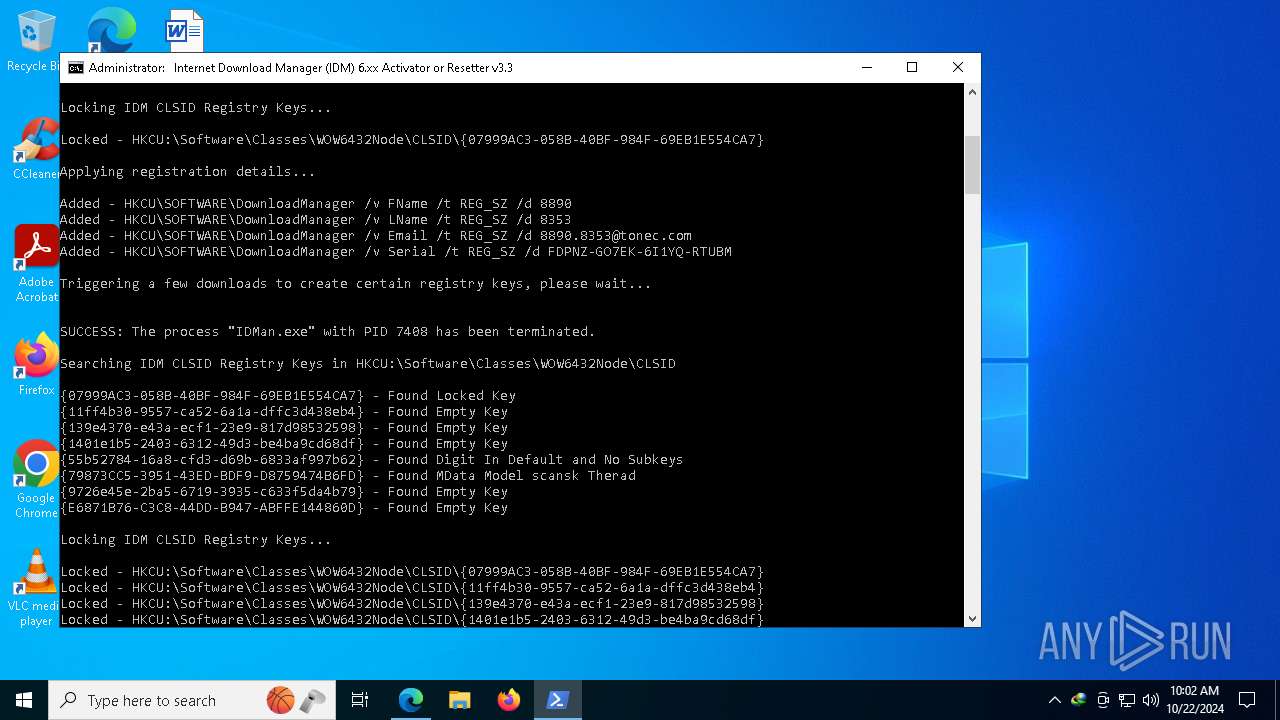The image size is (1280, 720).
Task: Launch CCleaner from the desktop
Action: pyautogui.click(x=35, y=150)
